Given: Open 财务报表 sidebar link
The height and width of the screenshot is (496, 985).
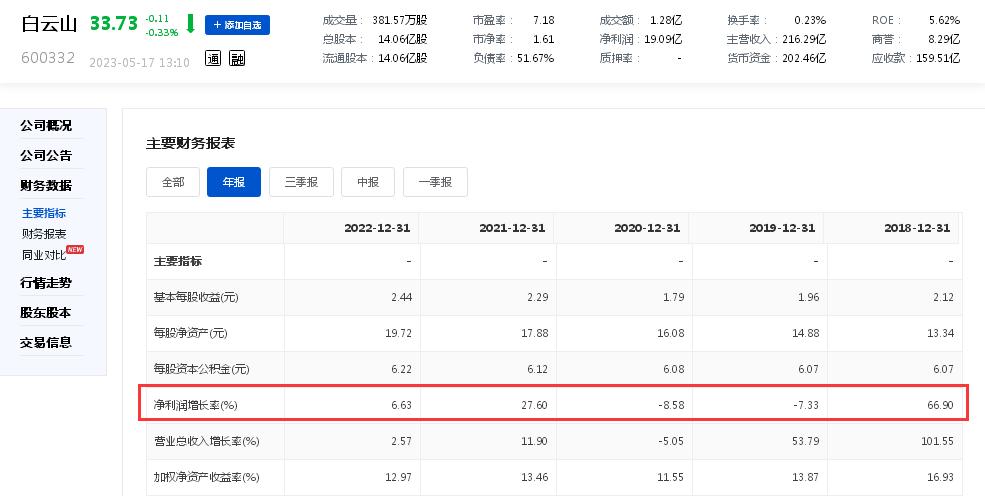Looking at the screenshot, I should (x=44, y=234).
